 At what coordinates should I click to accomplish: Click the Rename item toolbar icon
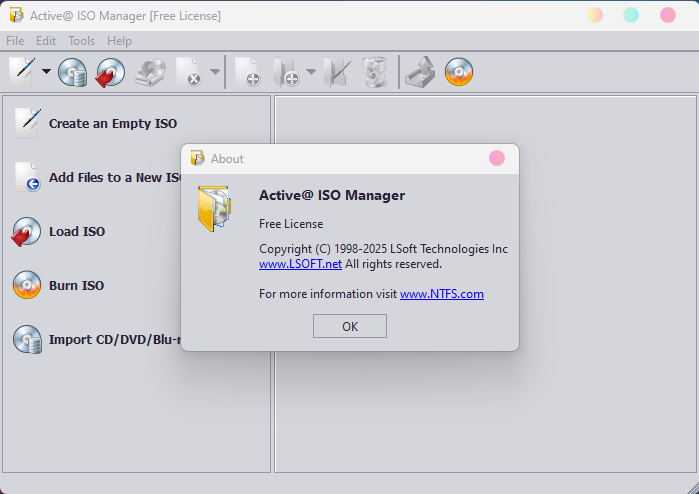click(x=337, y=72)
